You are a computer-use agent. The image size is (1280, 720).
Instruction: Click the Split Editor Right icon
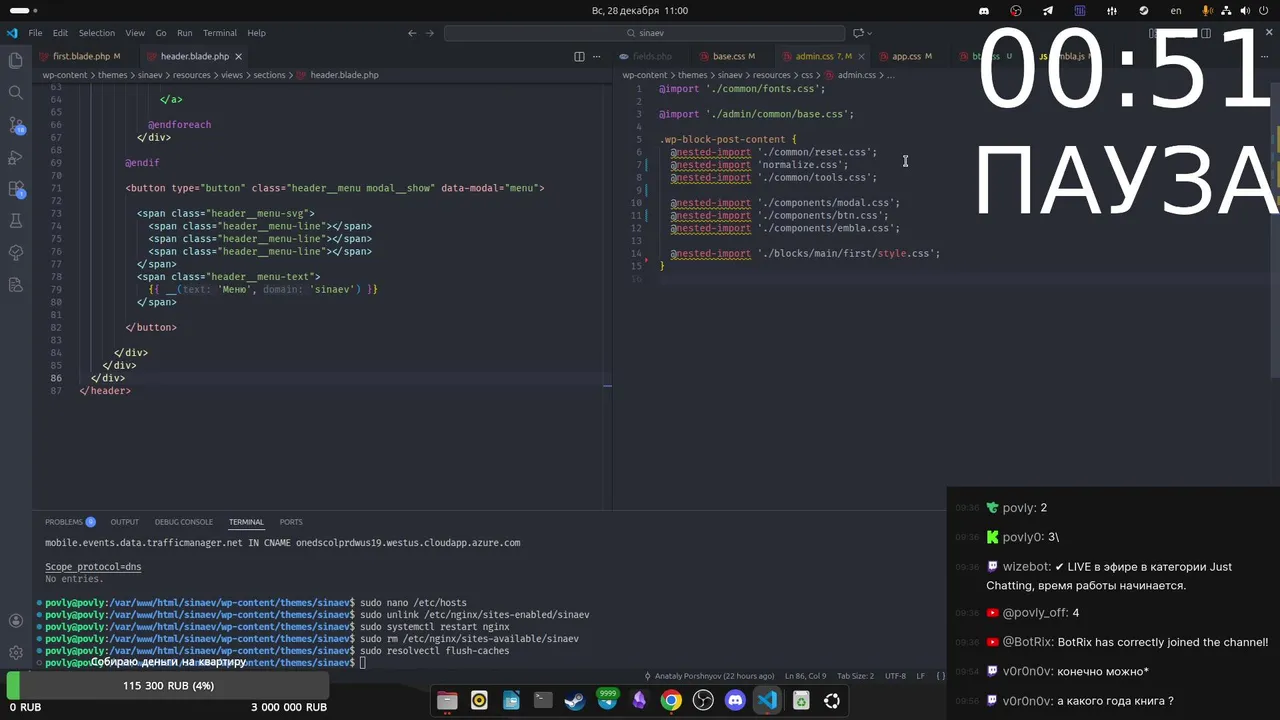579,56
